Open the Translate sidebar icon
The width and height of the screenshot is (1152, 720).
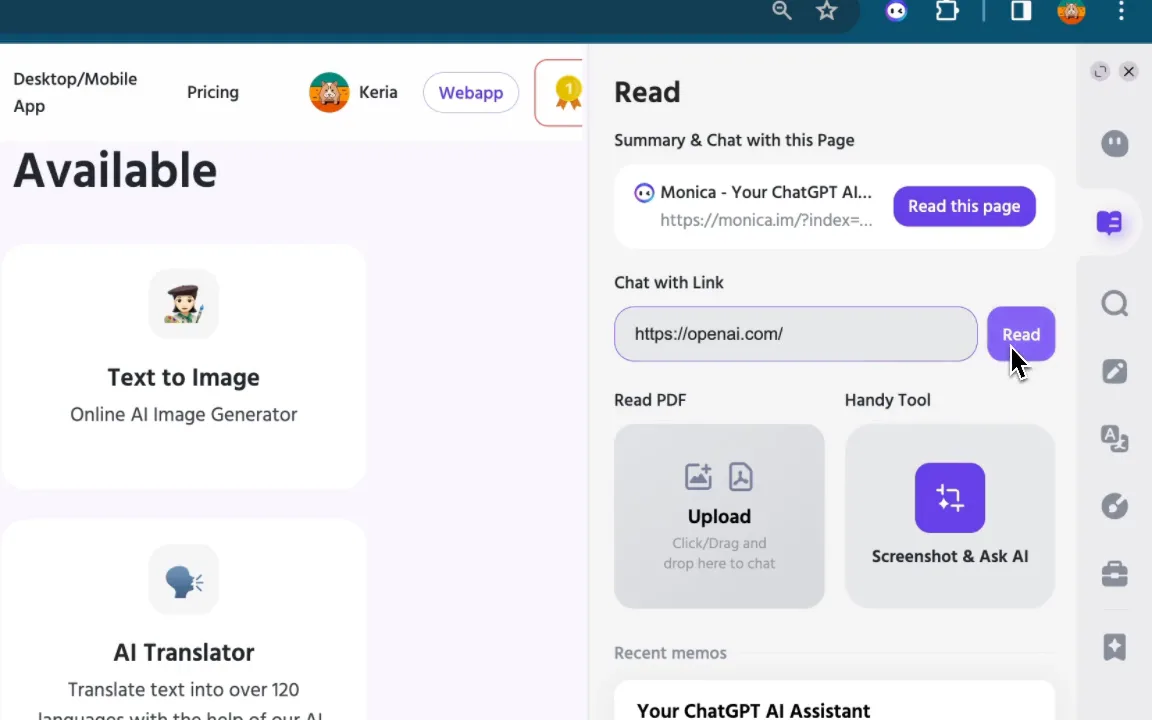[x=1115, y=439]
